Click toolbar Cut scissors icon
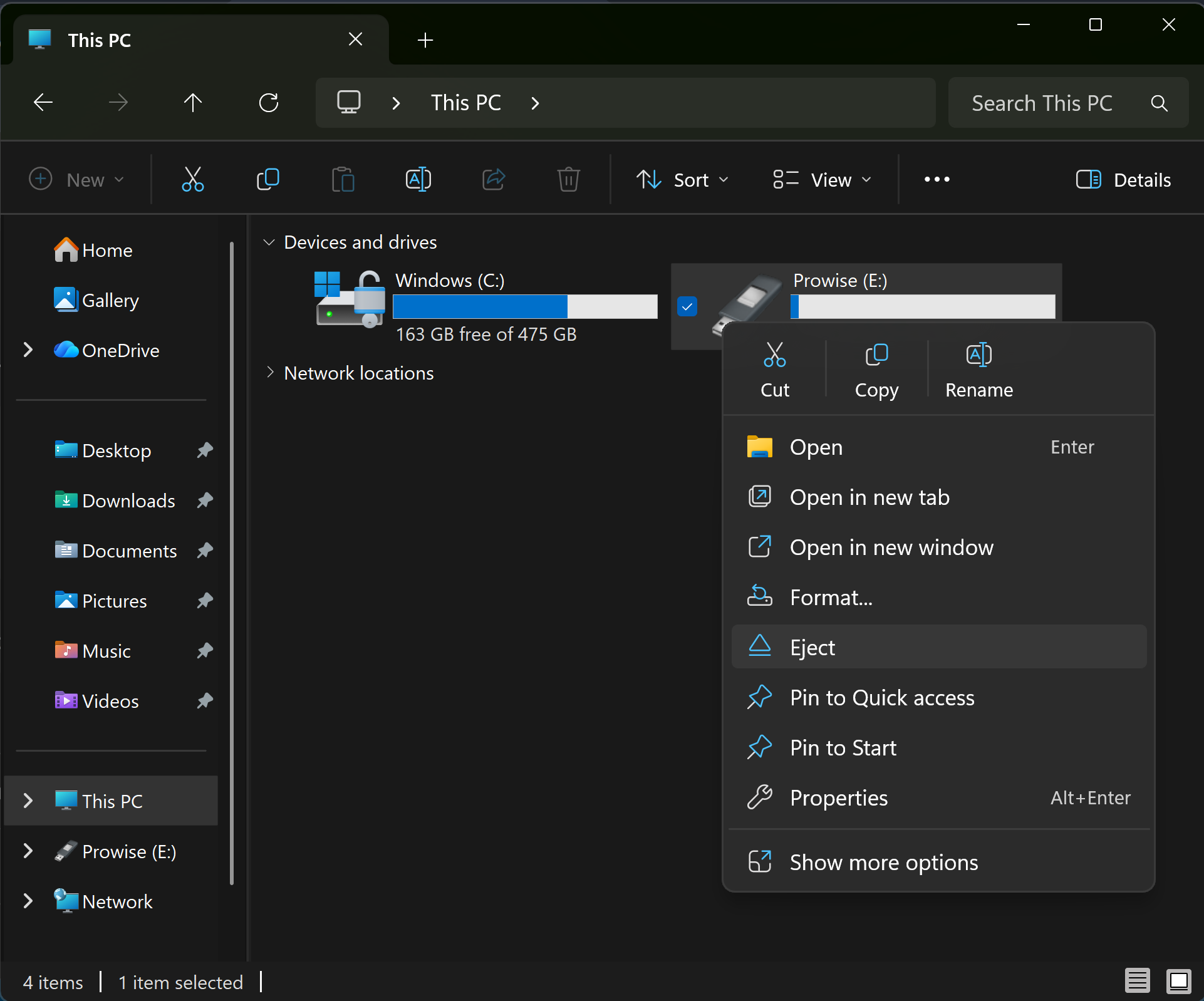Image resolution: width=1204 pixels, height=1001 pixels. click(x=192, y=180)
